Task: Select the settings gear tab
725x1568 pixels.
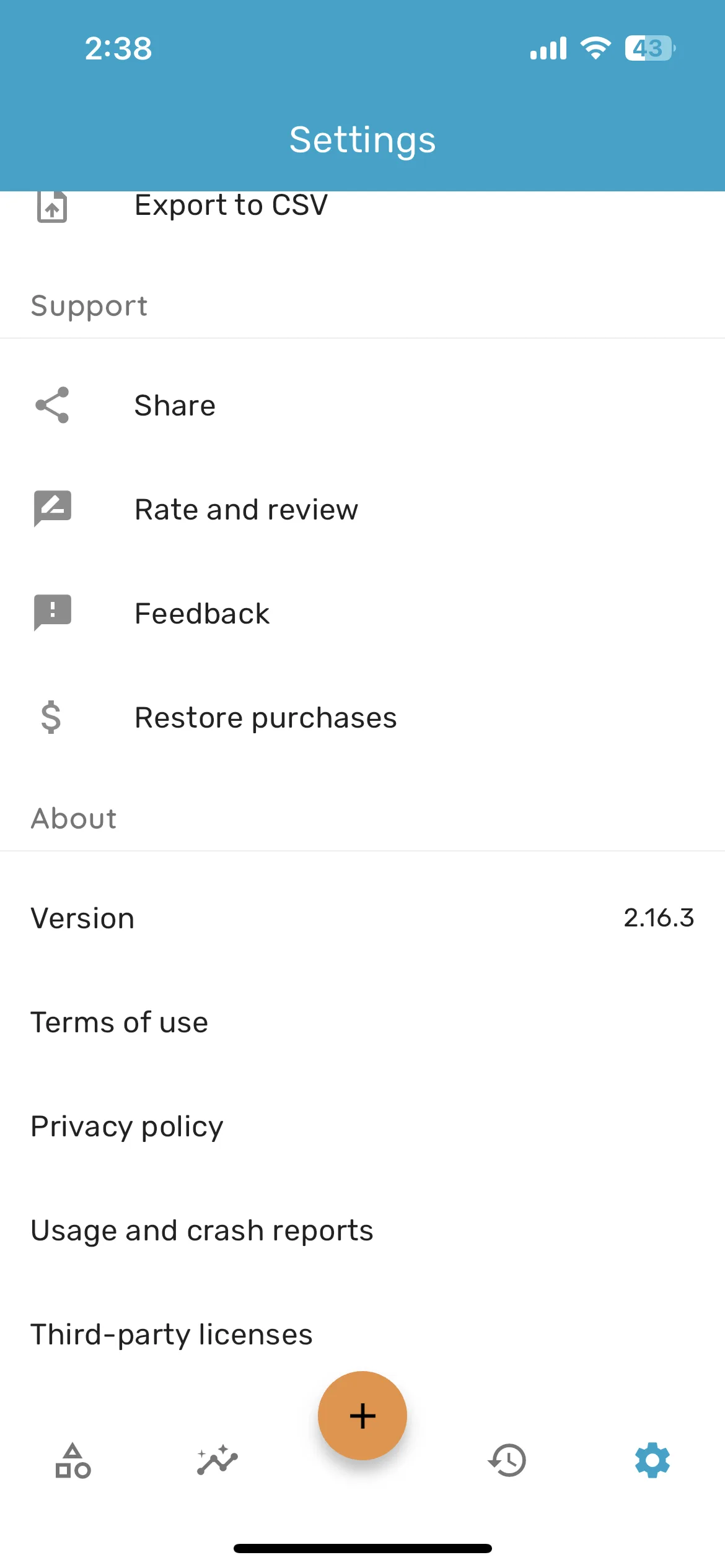Action: tap(652, 1460)
